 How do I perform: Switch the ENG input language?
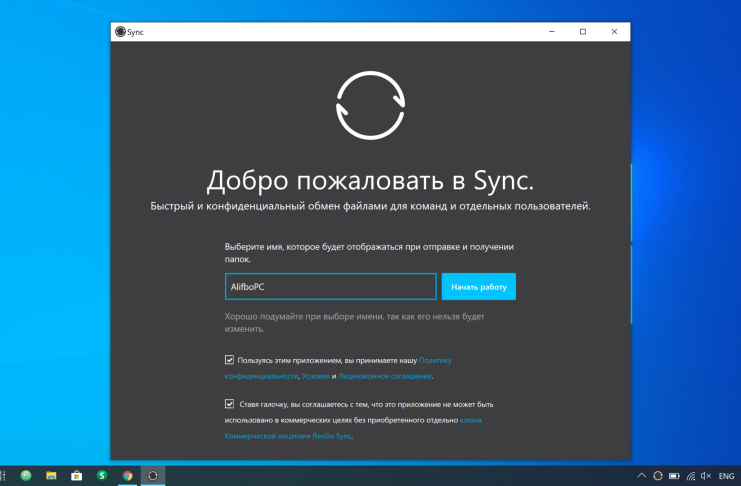(726, 476)
